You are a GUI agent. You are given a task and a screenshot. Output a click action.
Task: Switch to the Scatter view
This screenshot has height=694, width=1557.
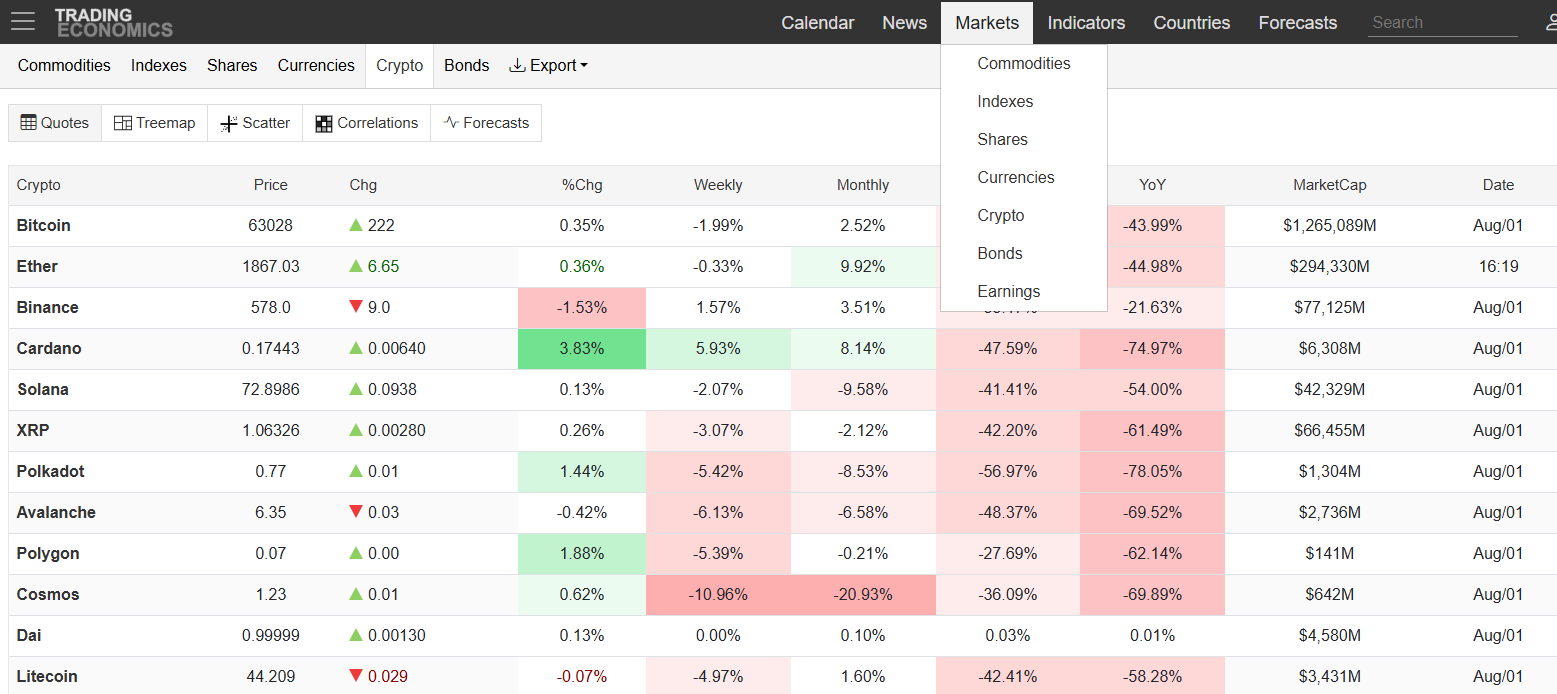pyautogui.click(x=255, y=123)
